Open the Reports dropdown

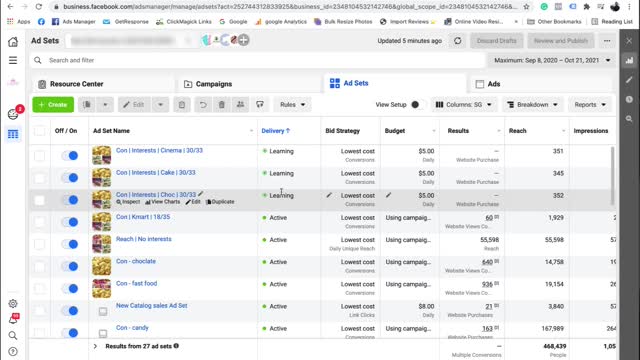pos(590,104)
